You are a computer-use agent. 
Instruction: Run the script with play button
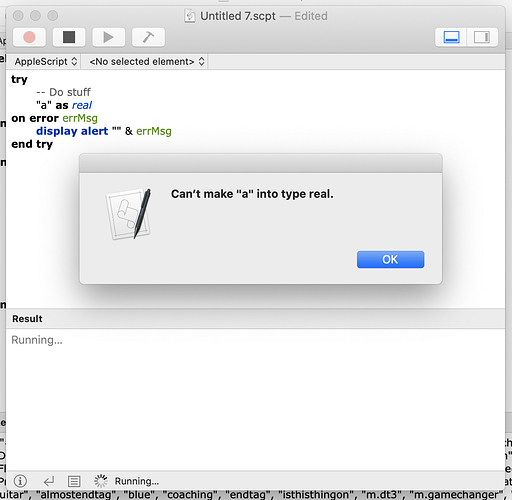pos(109,37)
